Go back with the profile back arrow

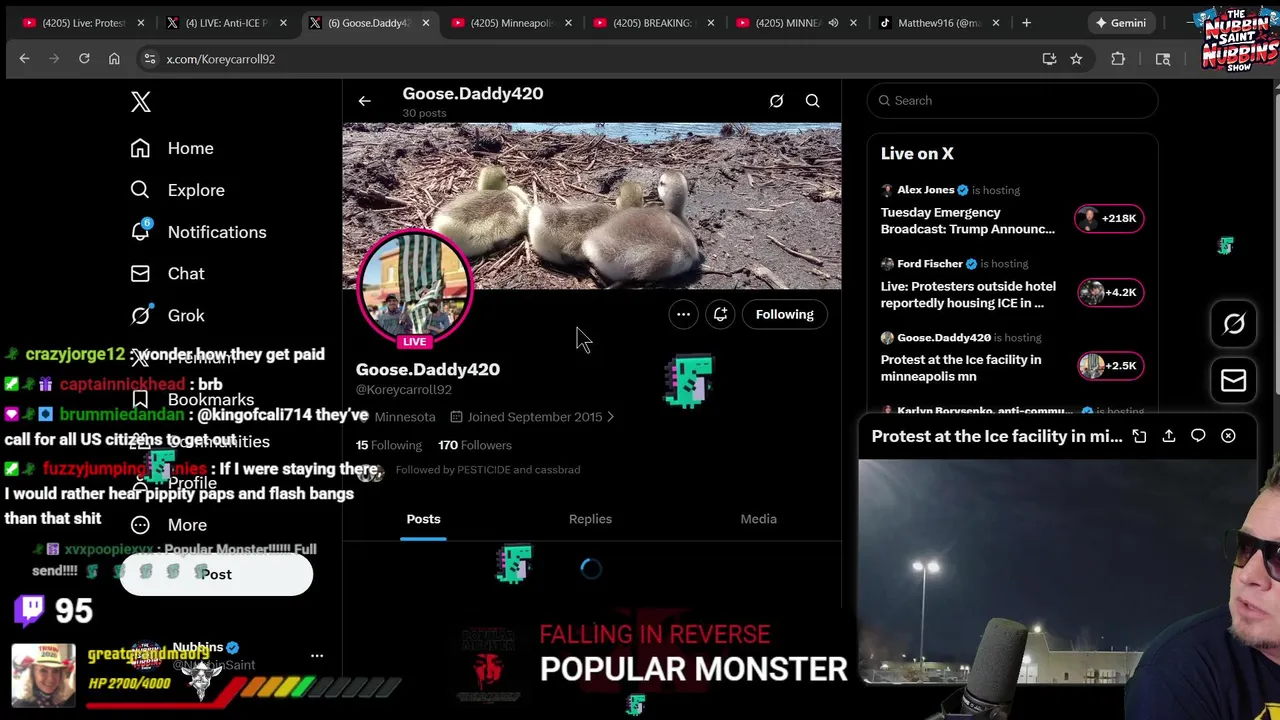click(x=364, y=101)
